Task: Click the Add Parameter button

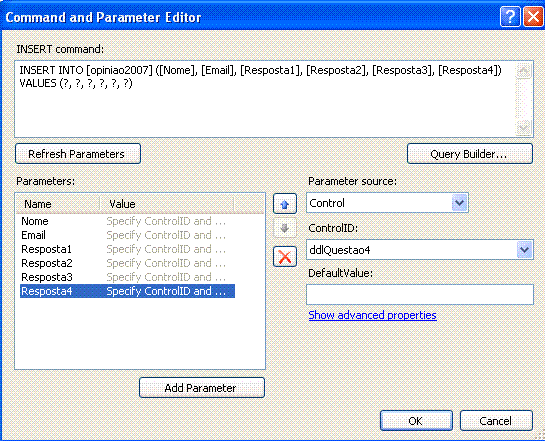Action: pos(202,388)
